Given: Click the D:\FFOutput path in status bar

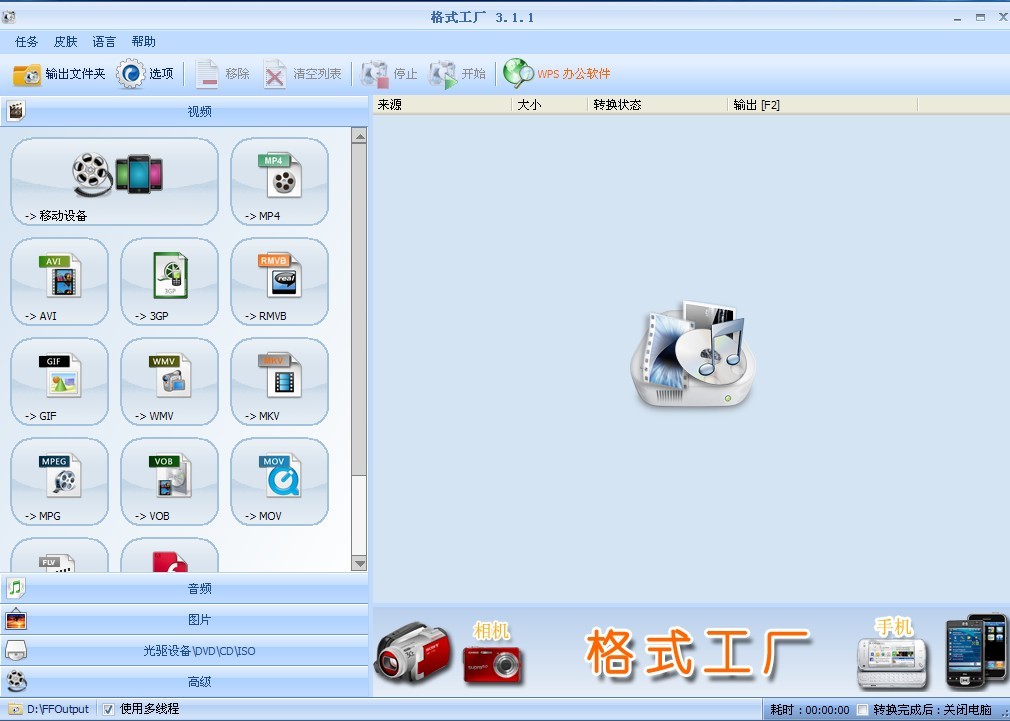Looking at the screenshot, I should pyautogui.click(x=57, y=709).
